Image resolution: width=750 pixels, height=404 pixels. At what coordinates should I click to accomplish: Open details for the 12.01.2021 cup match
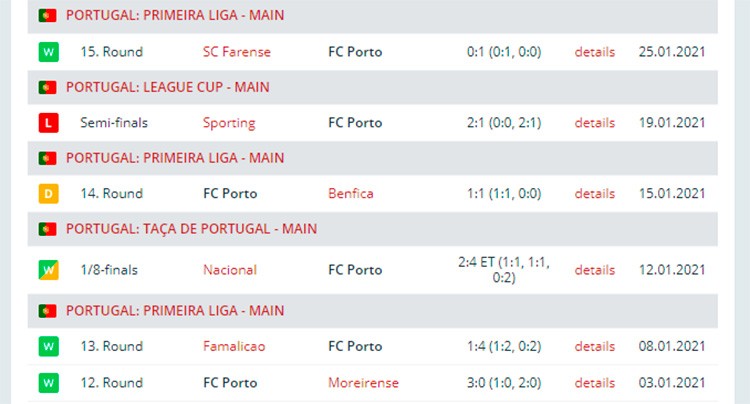[595, 270]
